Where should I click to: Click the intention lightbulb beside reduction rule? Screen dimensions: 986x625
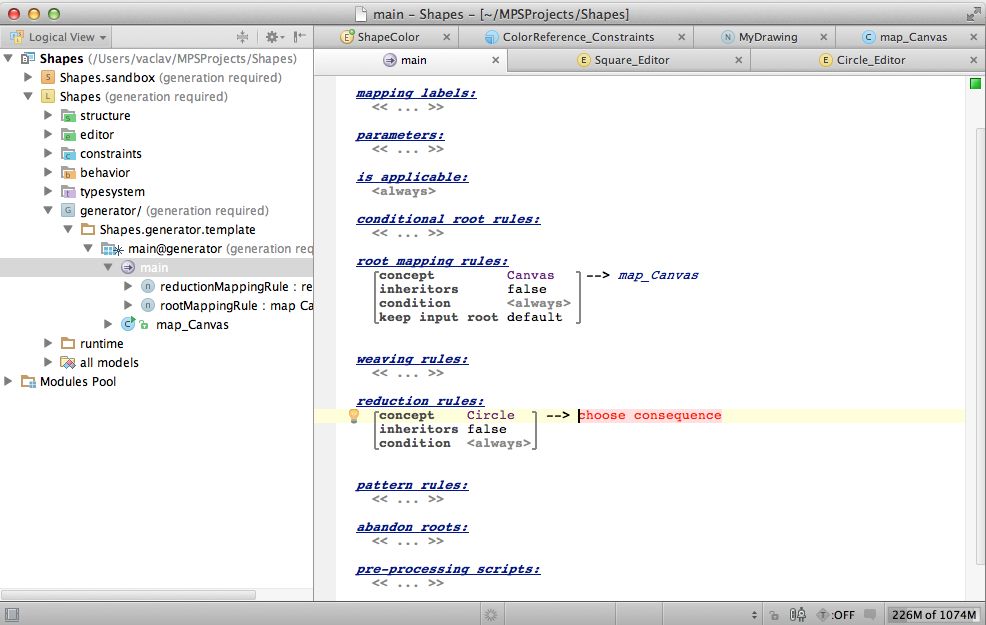[x=353, y=416]
